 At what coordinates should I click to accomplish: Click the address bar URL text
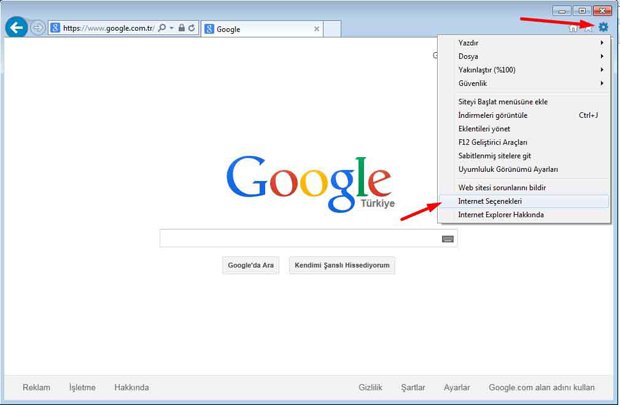[108, 28]
